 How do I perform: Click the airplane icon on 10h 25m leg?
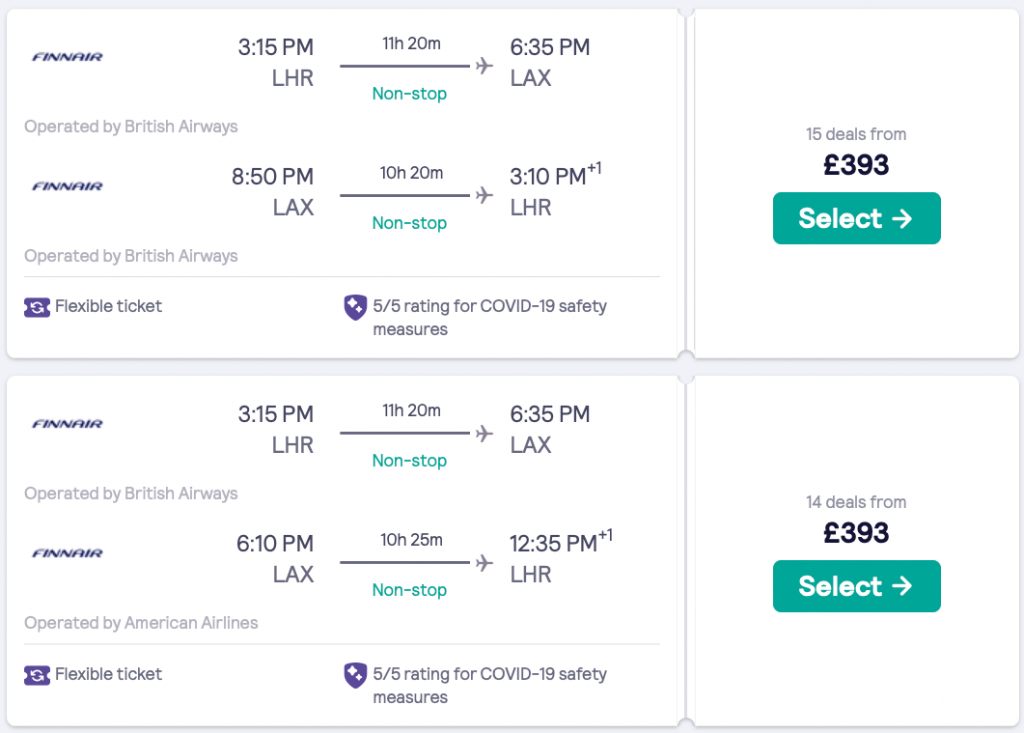pos(485,563)
